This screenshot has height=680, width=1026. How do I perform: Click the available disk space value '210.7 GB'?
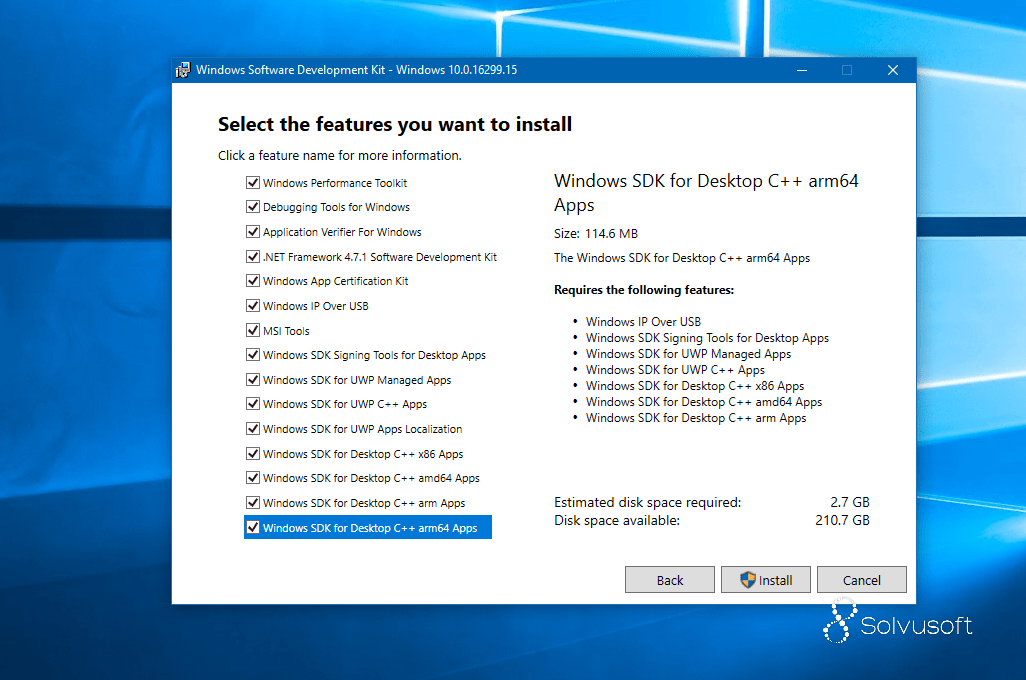click(842, 520)
